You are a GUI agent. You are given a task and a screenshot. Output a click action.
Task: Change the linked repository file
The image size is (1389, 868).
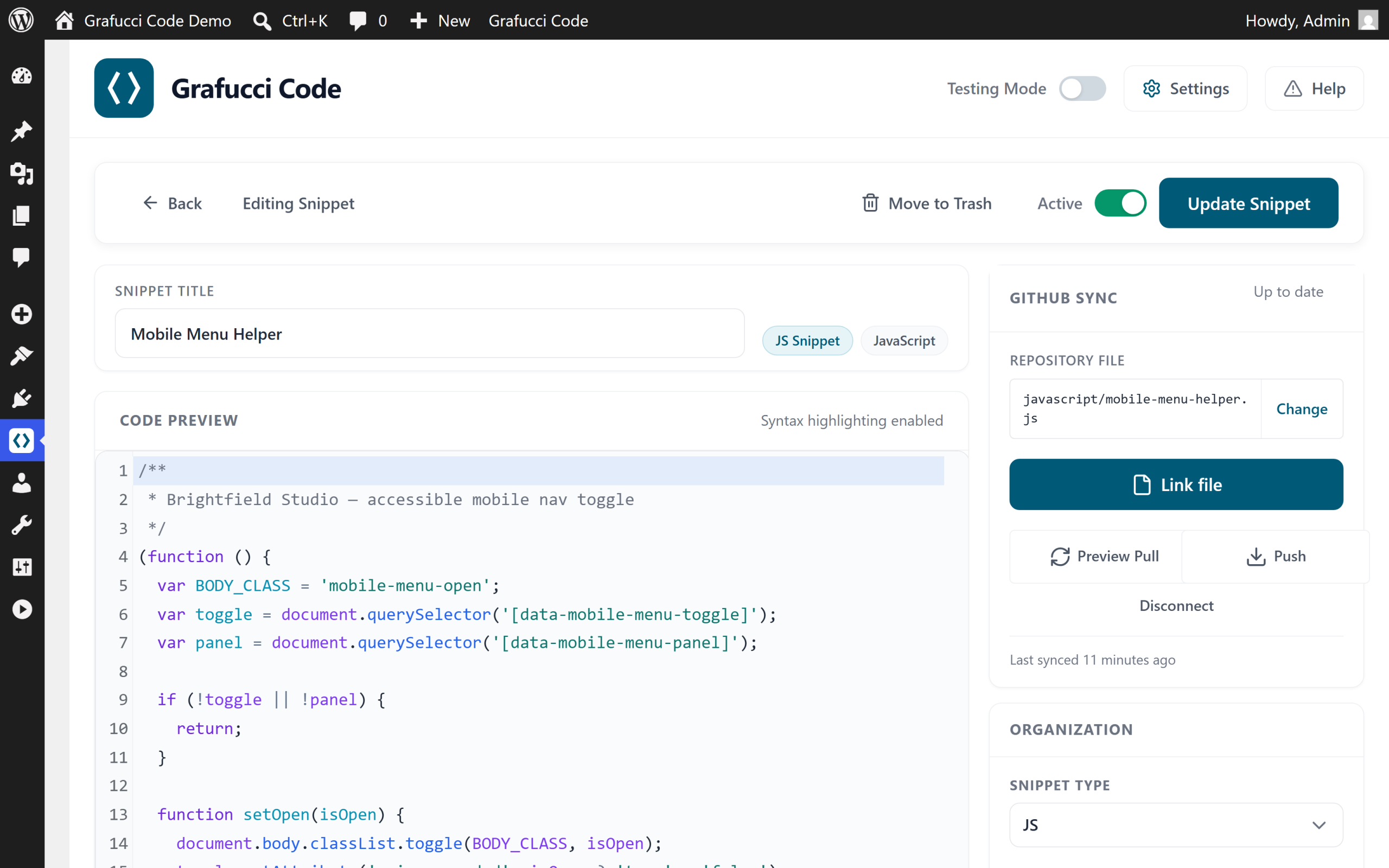[1302, 409]
